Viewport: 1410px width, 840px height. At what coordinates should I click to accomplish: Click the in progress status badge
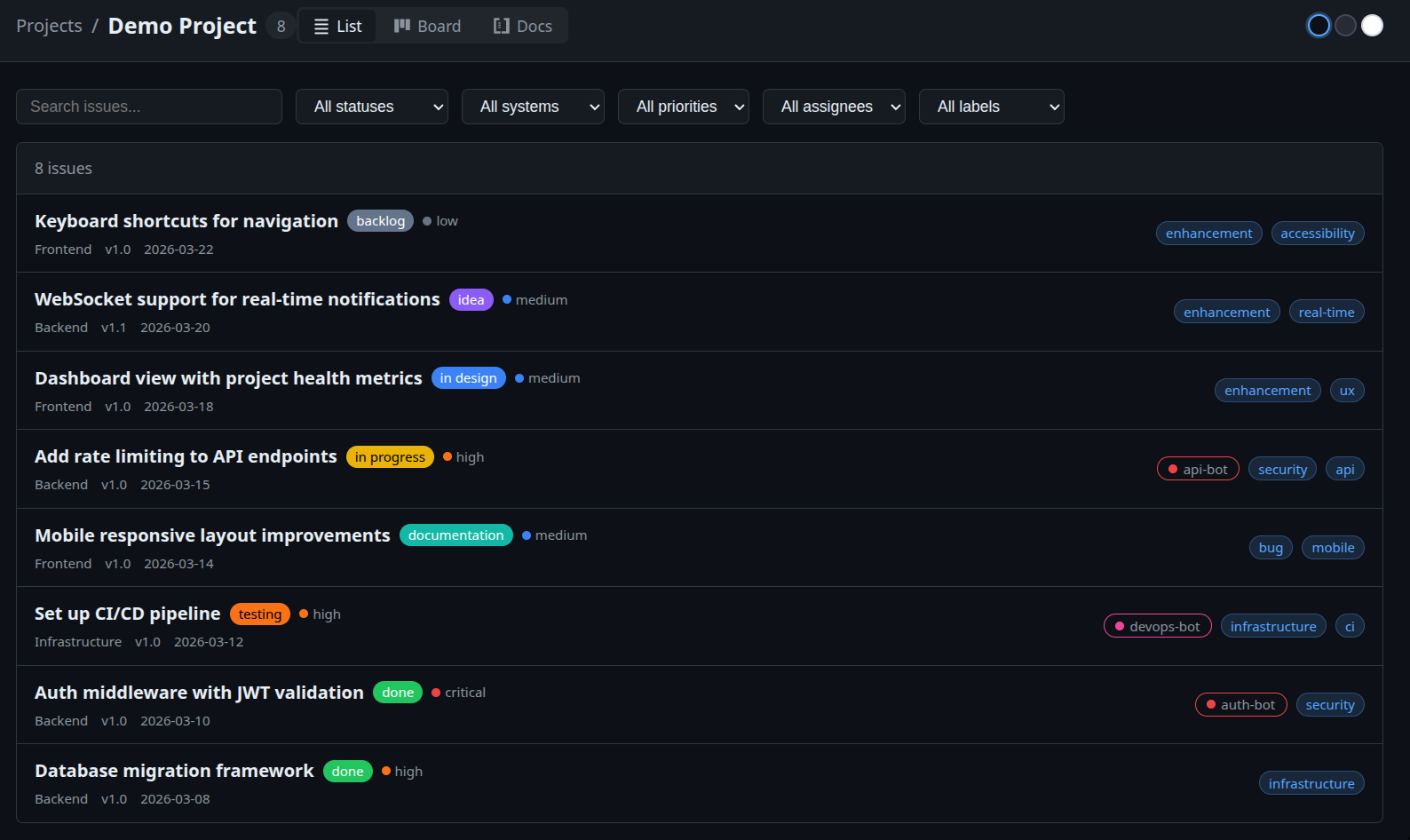(x=390, y=457)
